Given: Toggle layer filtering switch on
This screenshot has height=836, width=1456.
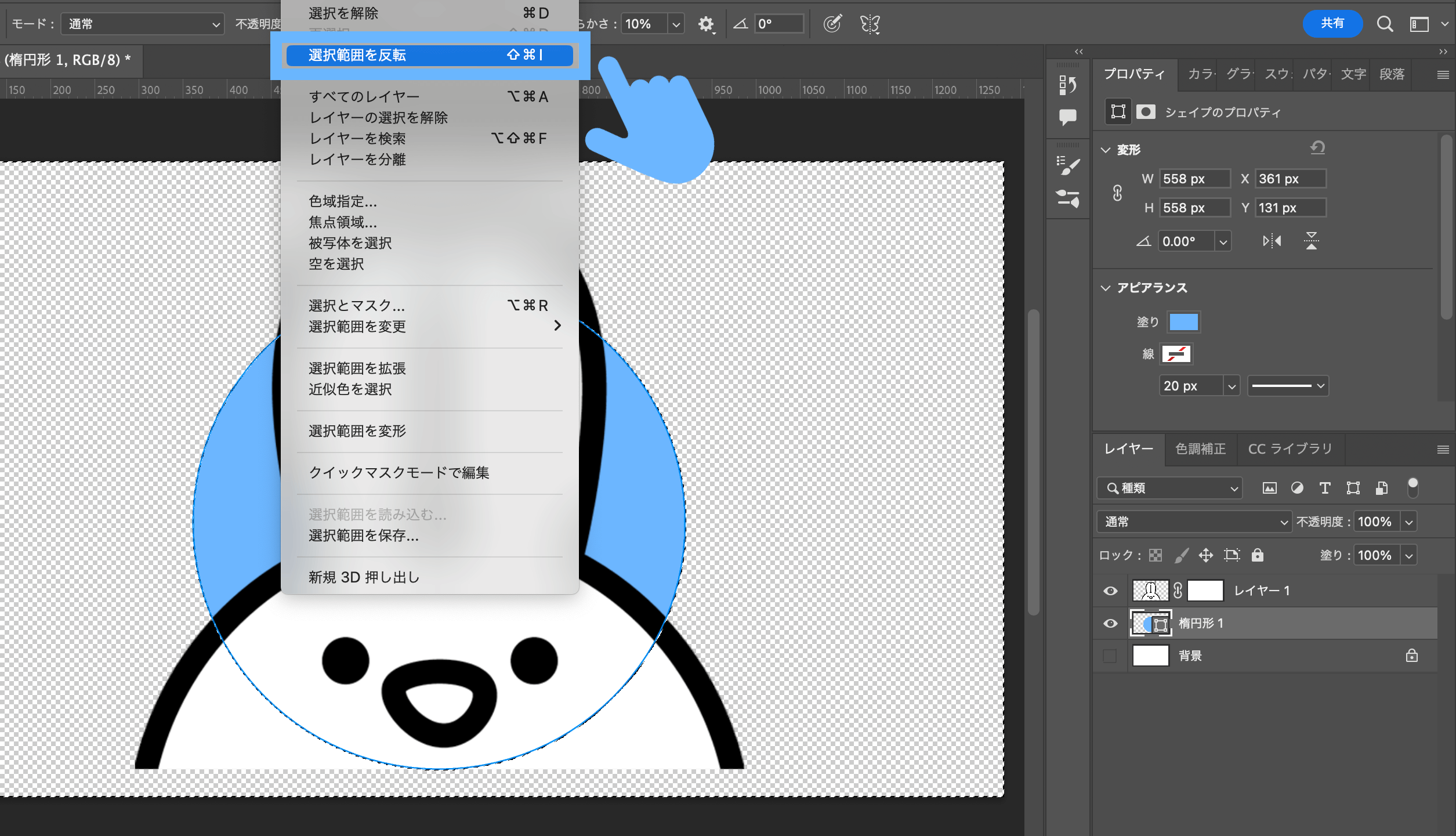Looking at the screenshot, I should 1412,488.
